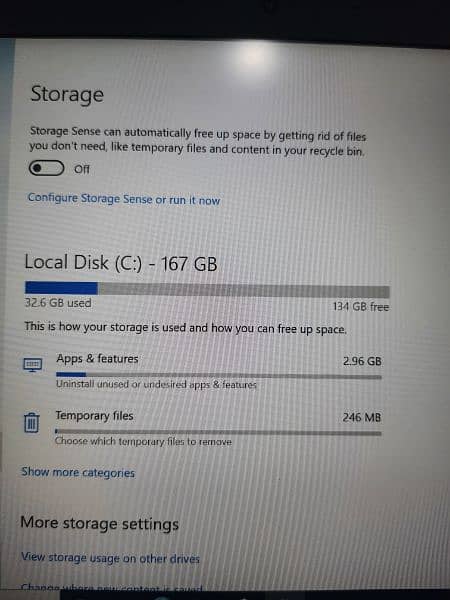Click the 134 GB free label

pyautogui.click(x=360, y=307)
